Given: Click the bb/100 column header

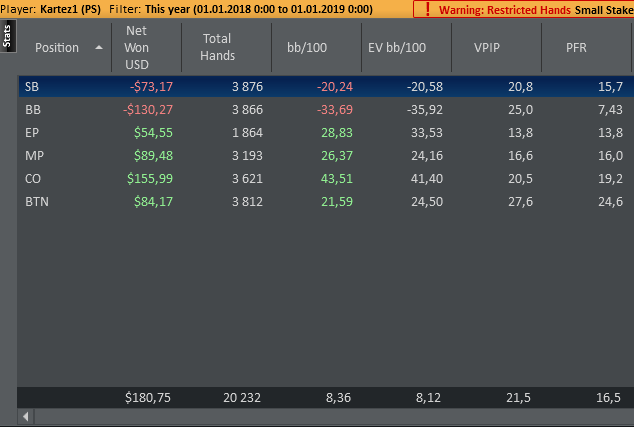Looking at the screenshot, I should [308, 47].
